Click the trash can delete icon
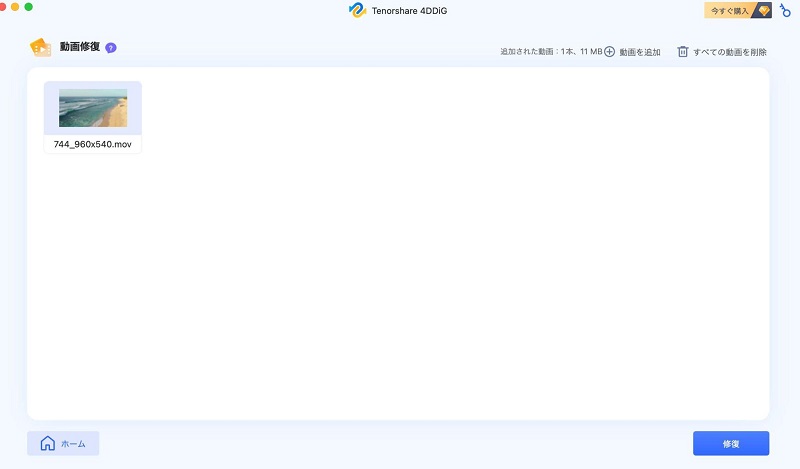The height and width of the screenshot is (469, 800). [683, 52]
